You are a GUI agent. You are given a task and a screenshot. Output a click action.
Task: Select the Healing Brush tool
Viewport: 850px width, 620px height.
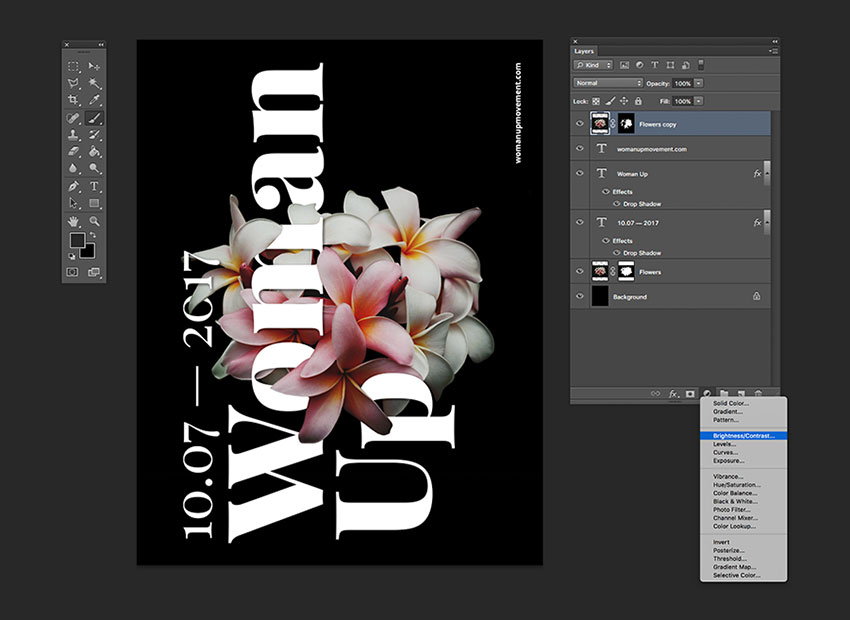click(x=73, y=118)
